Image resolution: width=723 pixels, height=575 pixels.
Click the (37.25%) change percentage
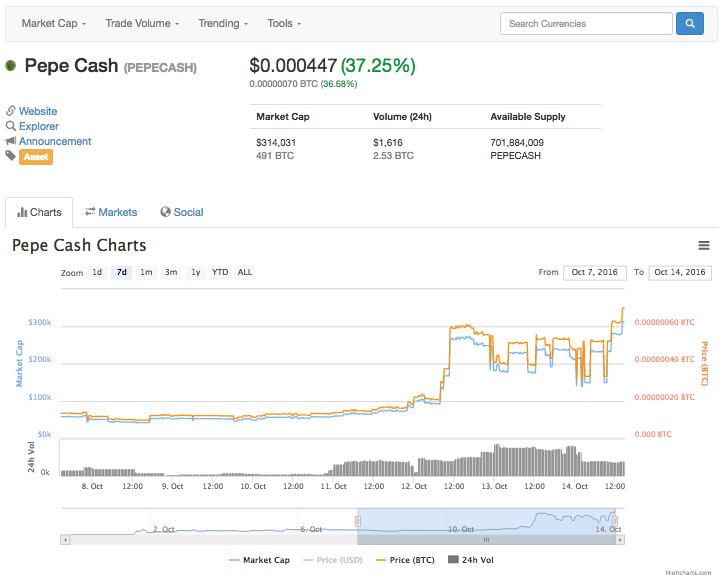[378, 65]
